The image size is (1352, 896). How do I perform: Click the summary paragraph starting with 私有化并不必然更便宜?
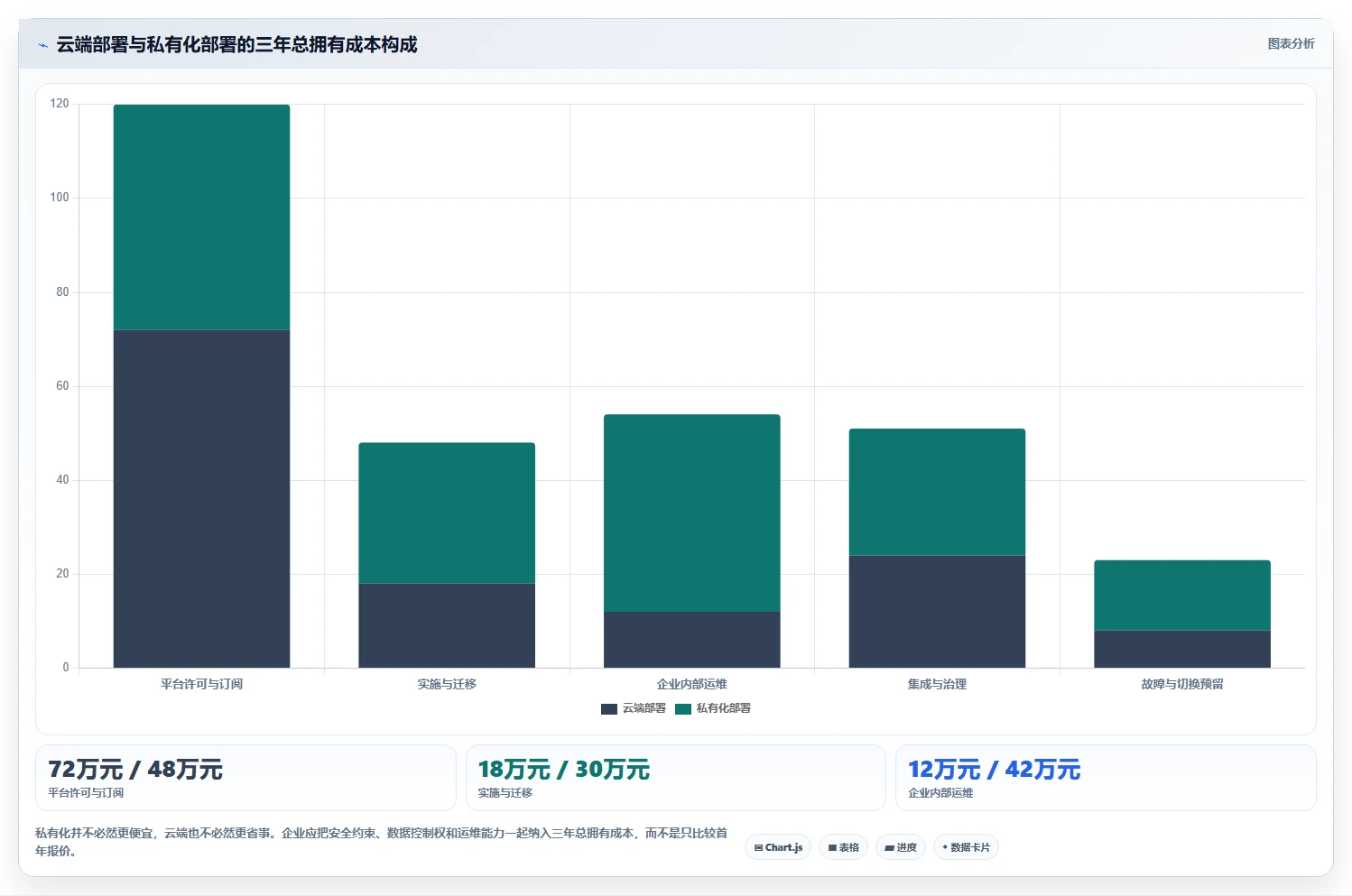(382, 842)
